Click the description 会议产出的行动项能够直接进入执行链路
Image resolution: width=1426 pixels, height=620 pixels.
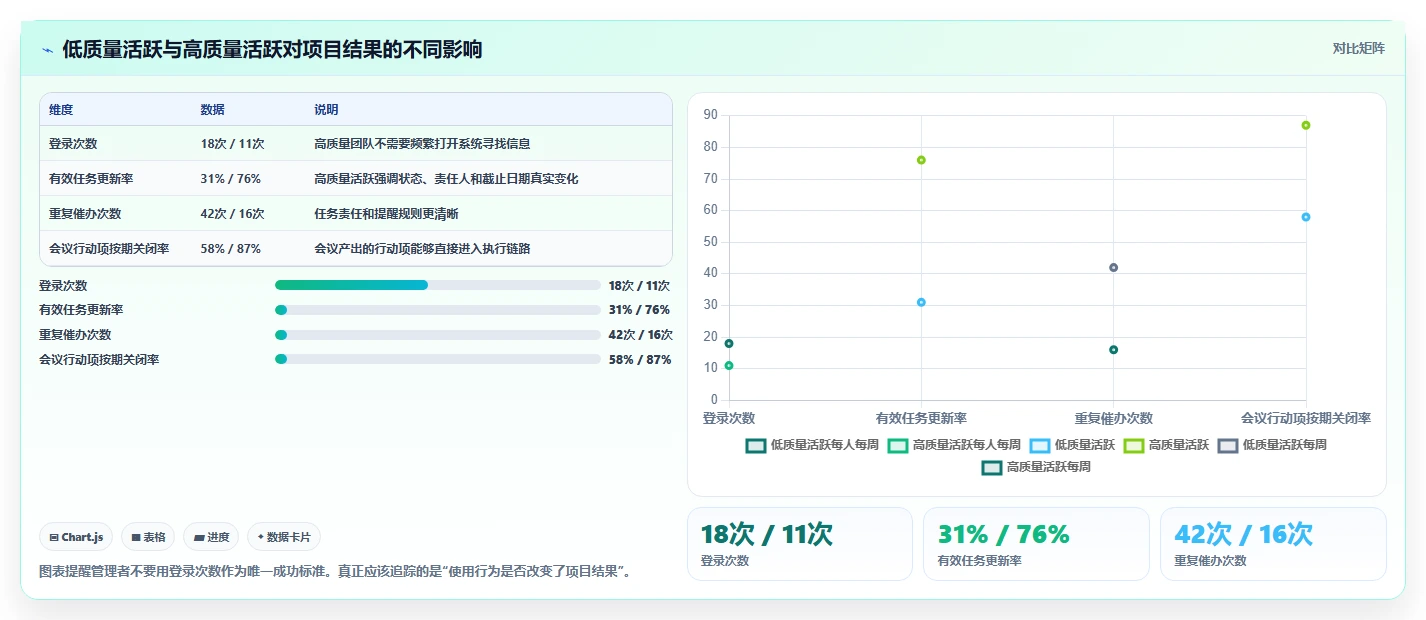point(422,249)
